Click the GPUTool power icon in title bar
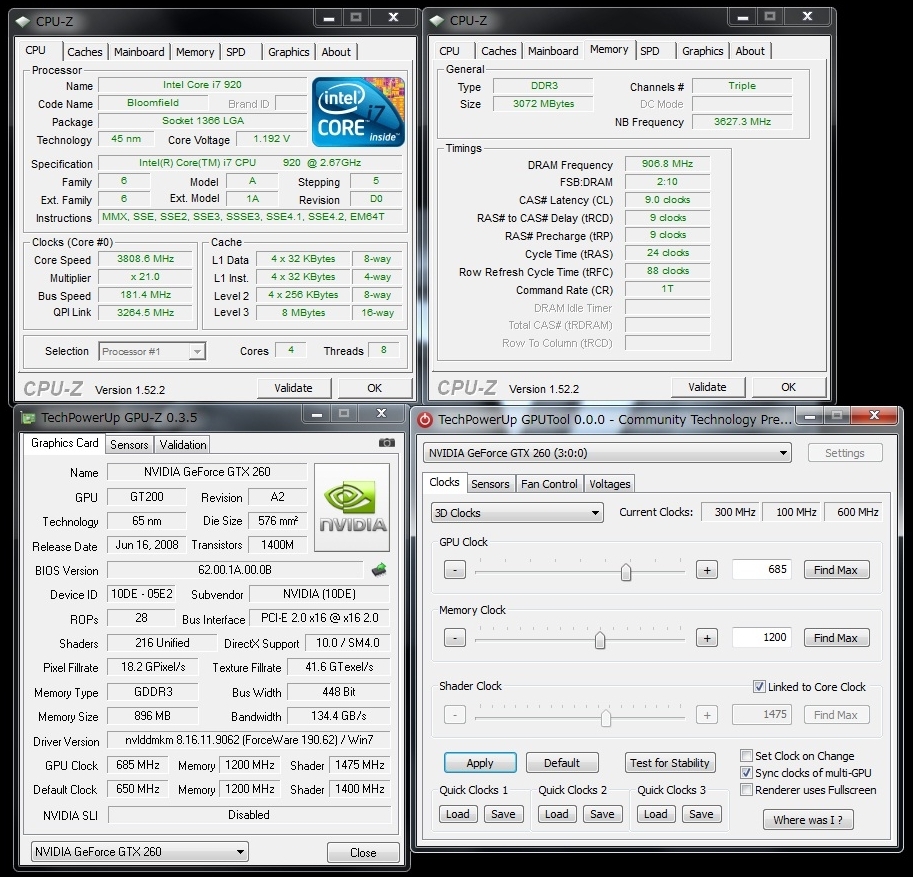This screenshot has width=913, height=877. pyautogui.click(x=425, y=420)
